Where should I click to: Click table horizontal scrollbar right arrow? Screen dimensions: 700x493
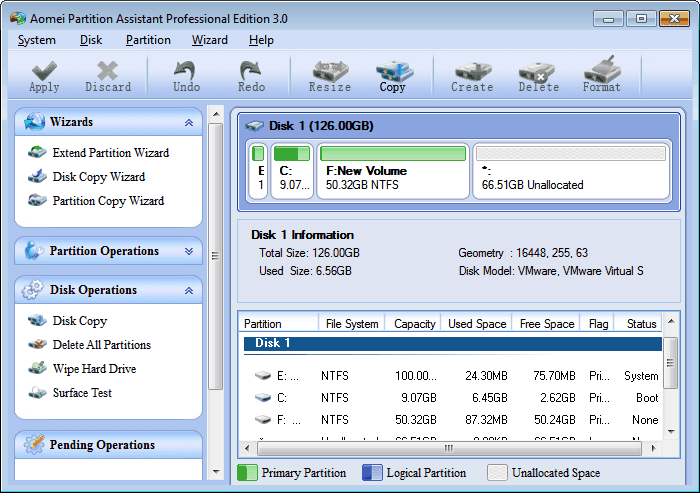click(x=654, y=448)
